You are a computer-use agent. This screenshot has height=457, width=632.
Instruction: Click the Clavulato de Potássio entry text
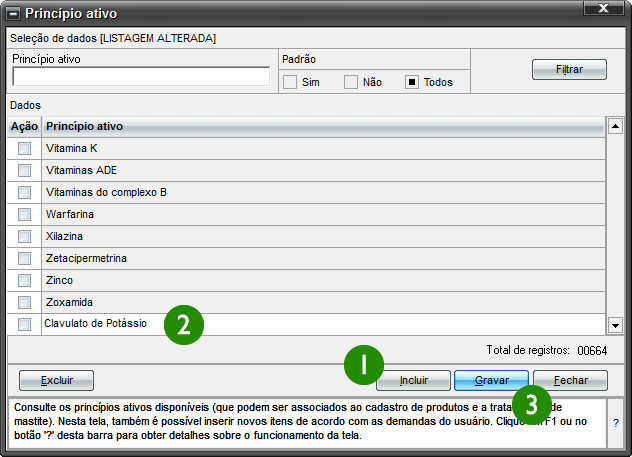96,323
